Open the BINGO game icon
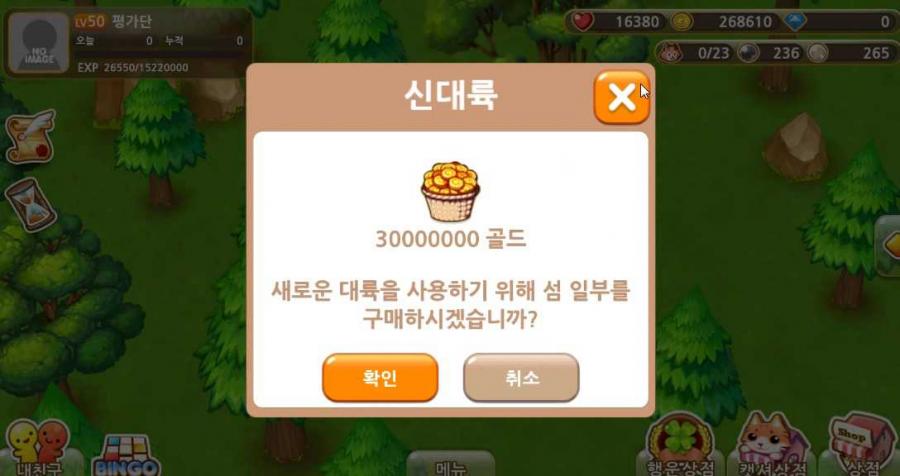Image resolution: width=900 pixels, height=476 pixels. pos(126,457)
